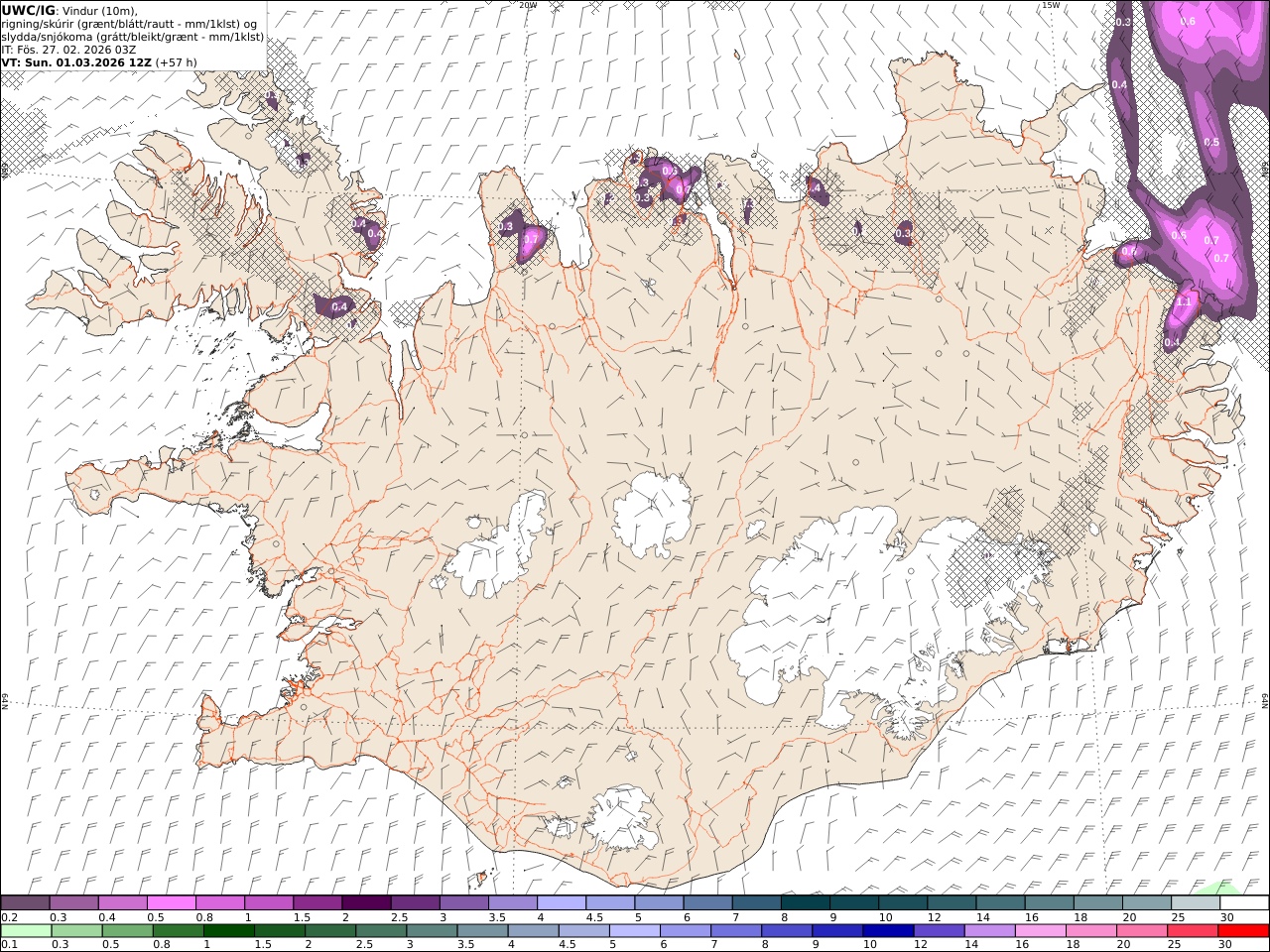Click the 0.8 swatch in bottom legend row

[178, 930]
